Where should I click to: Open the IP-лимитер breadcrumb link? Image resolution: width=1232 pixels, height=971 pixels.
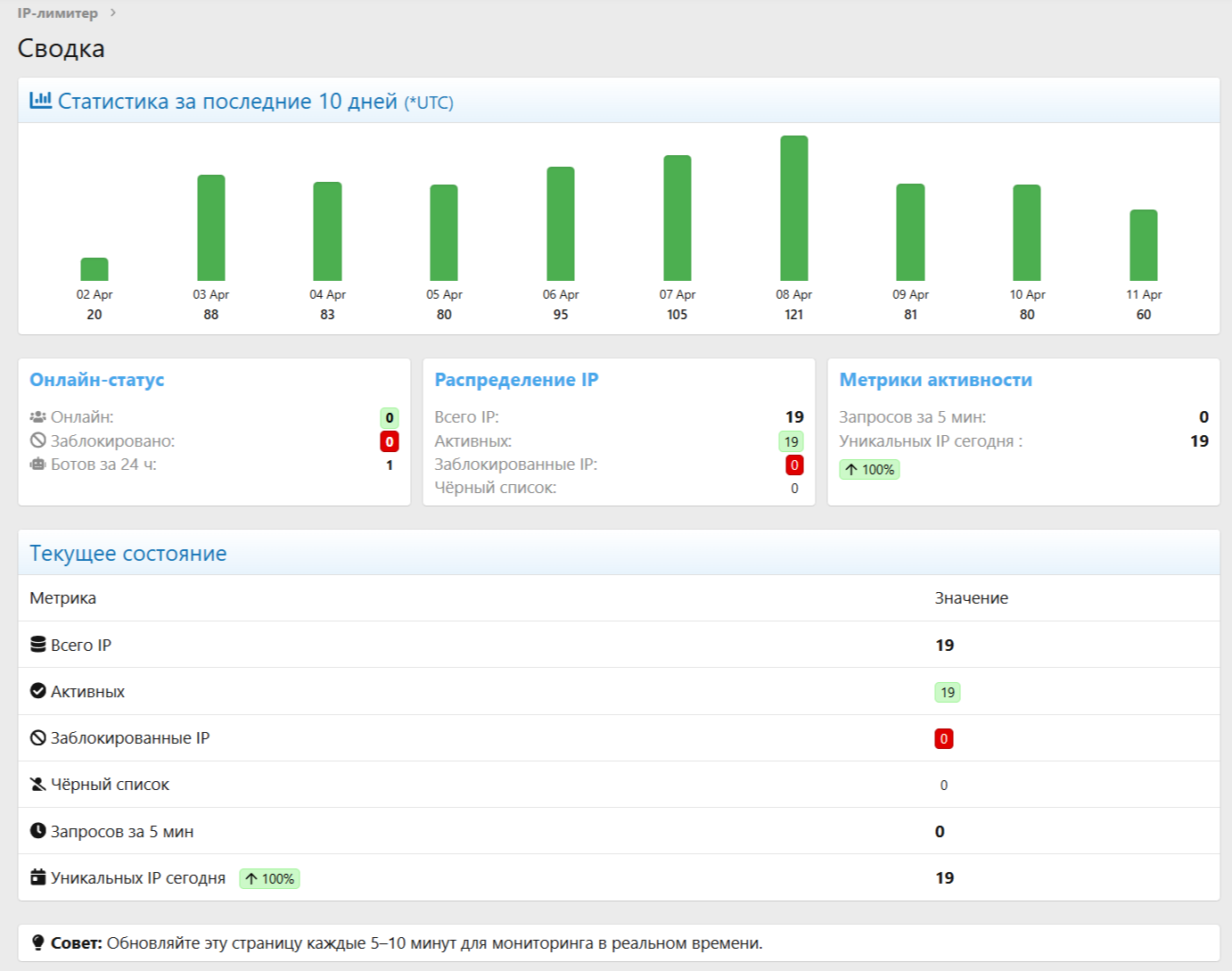[58, 12]
